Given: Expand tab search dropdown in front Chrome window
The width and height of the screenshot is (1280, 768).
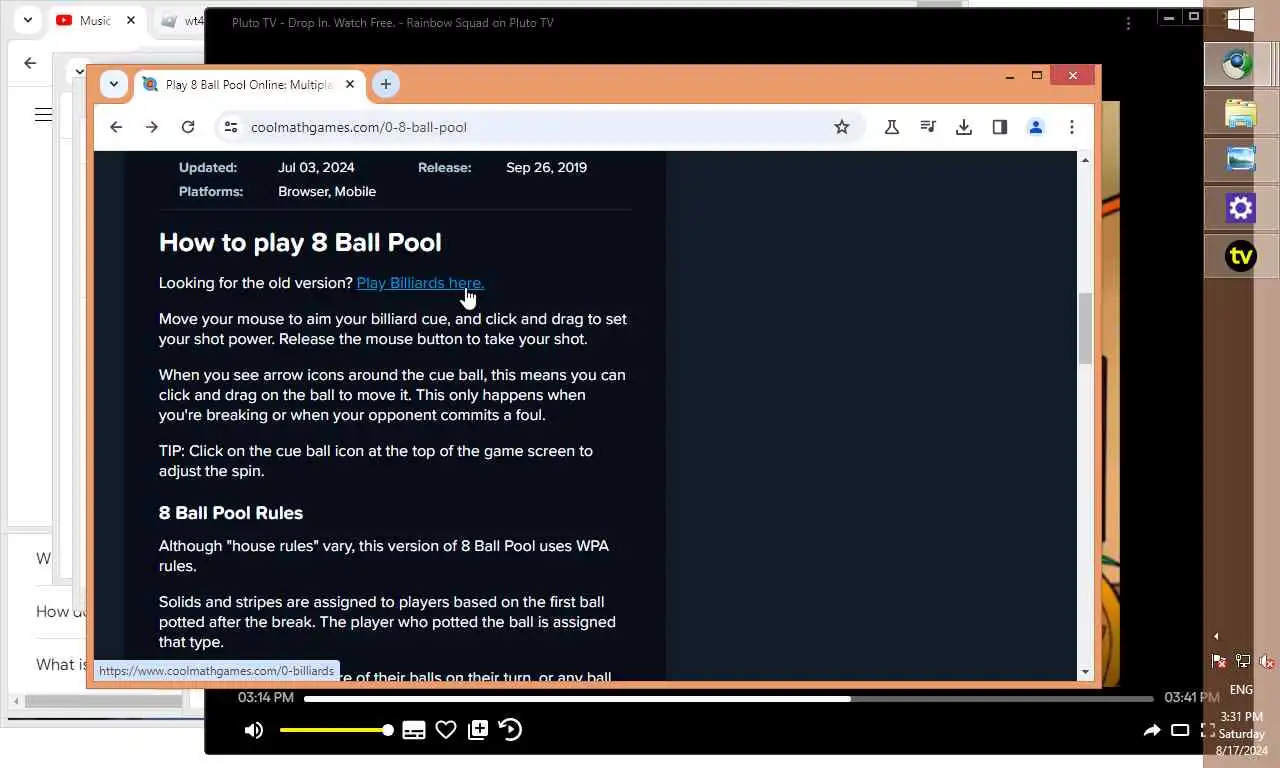Looking at the screenshot, I should 114,84.
